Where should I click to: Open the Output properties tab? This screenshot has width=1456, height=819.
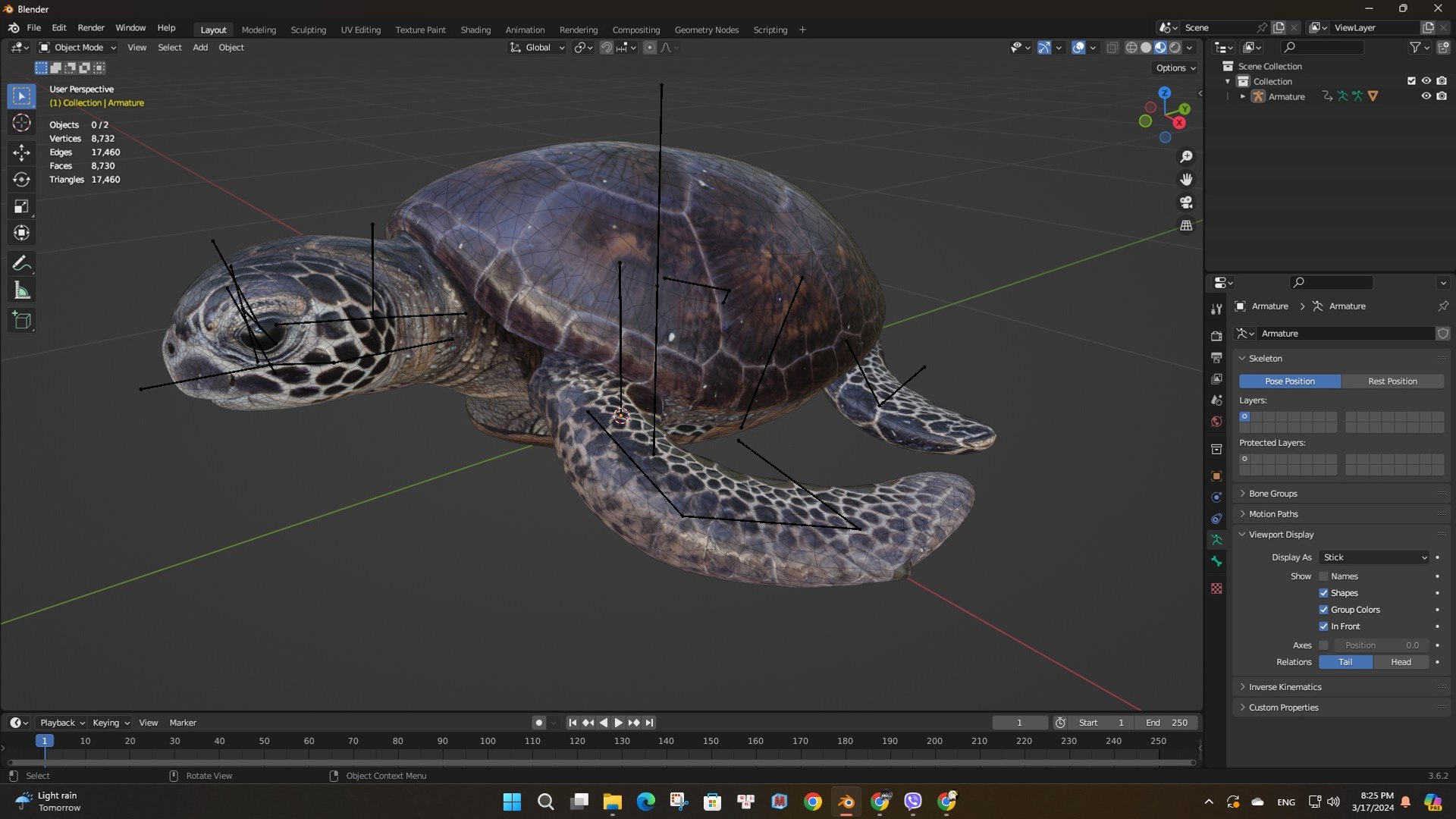1216,357
